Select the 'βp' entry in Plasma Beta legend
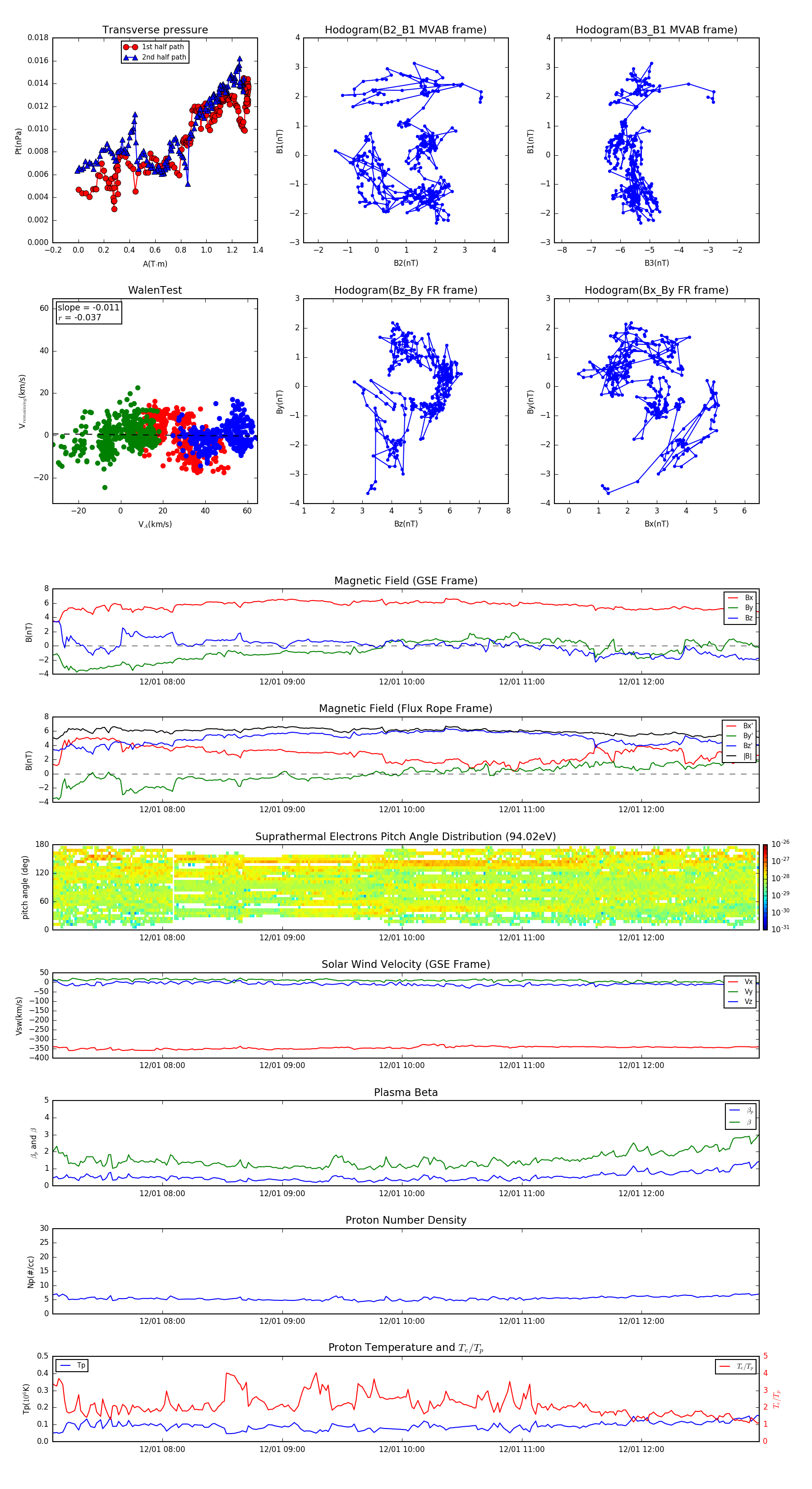812x1489 pixels. point(742,1110)
